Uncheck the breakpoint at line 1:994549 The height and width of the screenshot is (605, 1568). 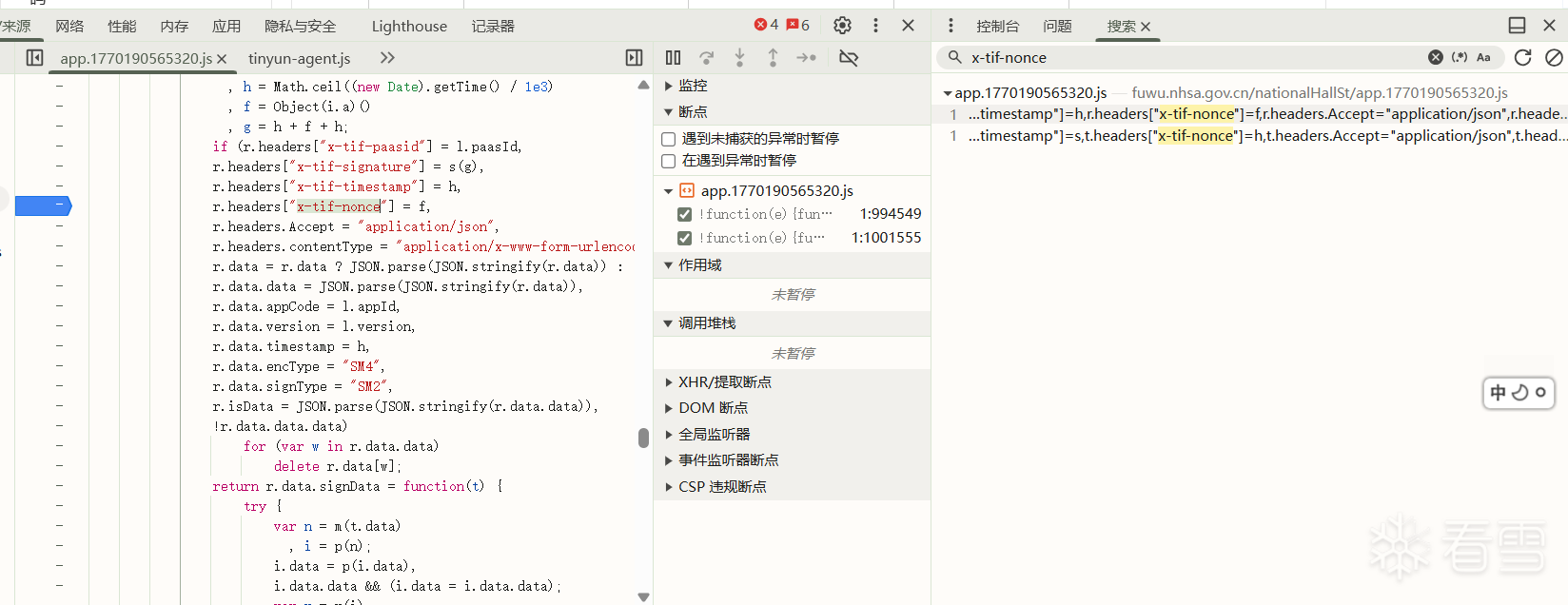pos(684,214)
